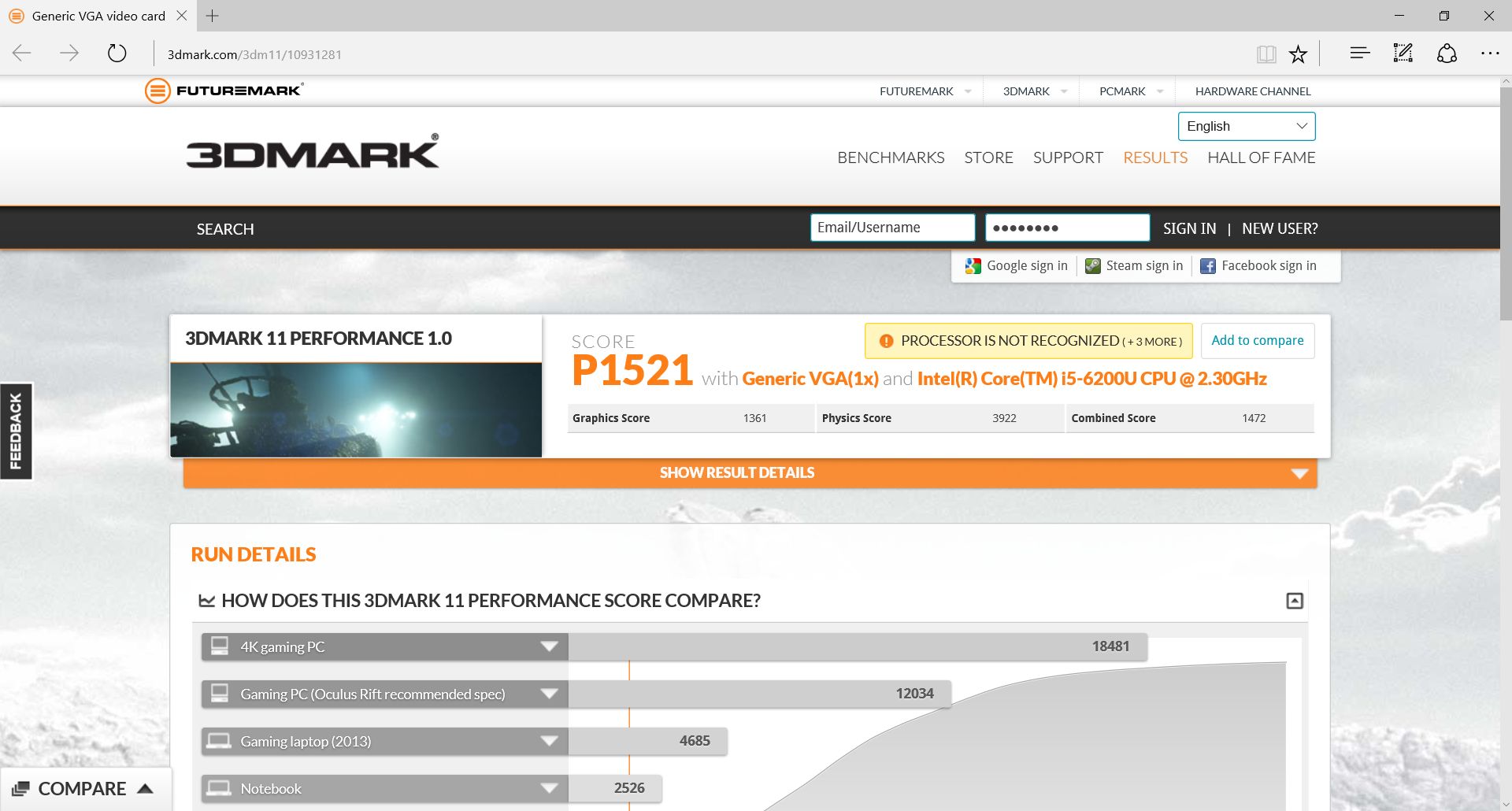Collapse the score comparison section icon

pyautogui.click(x=1295, y=601)
